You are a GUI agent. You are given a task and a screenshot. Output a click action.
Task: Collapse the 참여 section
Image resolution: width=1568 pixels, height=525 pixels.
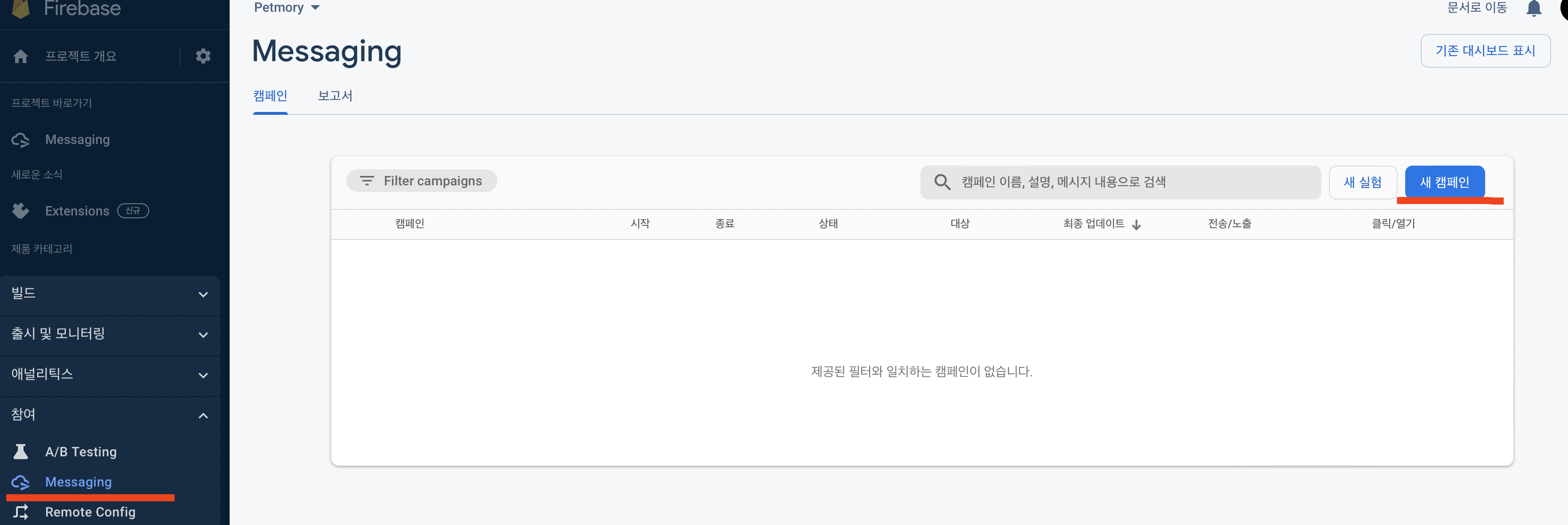[203, 415]
